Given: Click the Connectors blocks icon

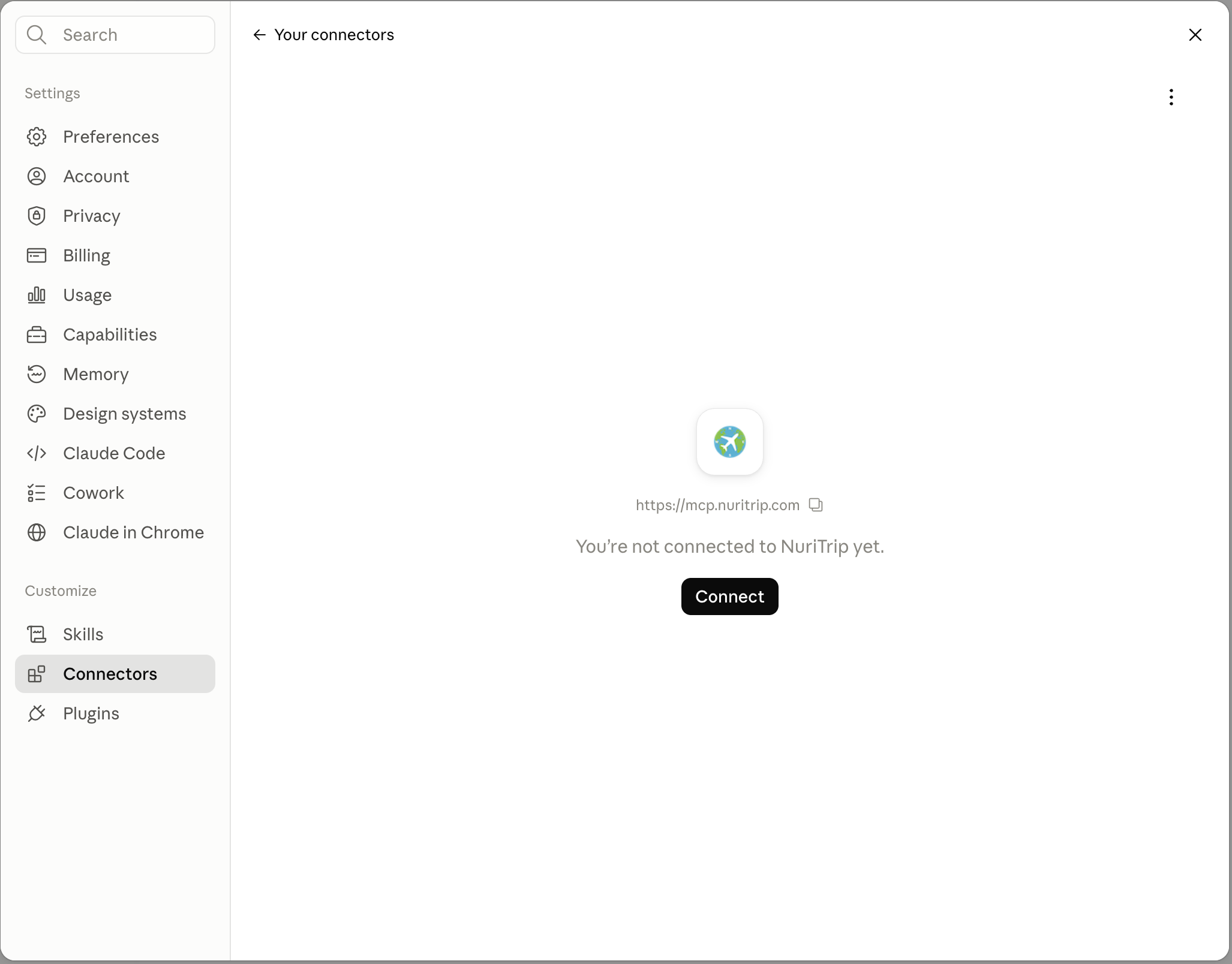Looking at the screenshot, I should 37,674.
